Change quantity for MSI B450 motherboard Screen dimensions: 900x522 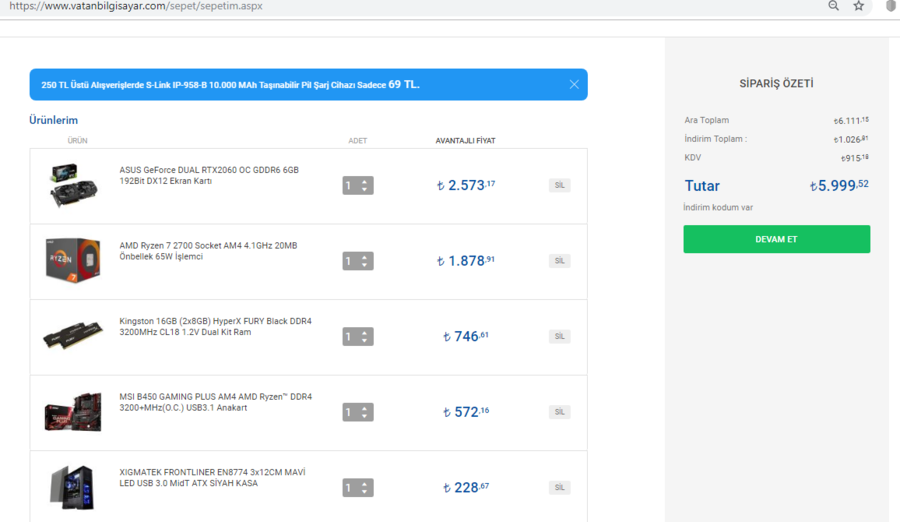(358, 412)
